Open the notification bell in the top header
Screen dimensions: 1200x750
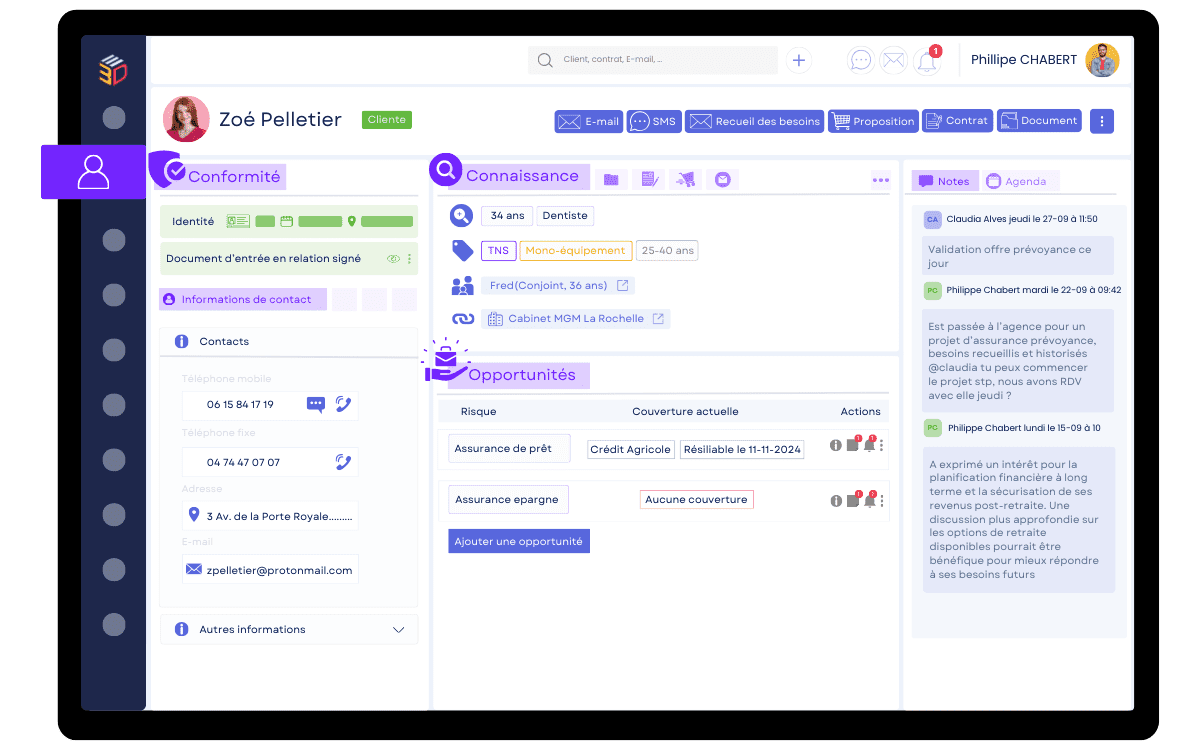click(925, 60)
